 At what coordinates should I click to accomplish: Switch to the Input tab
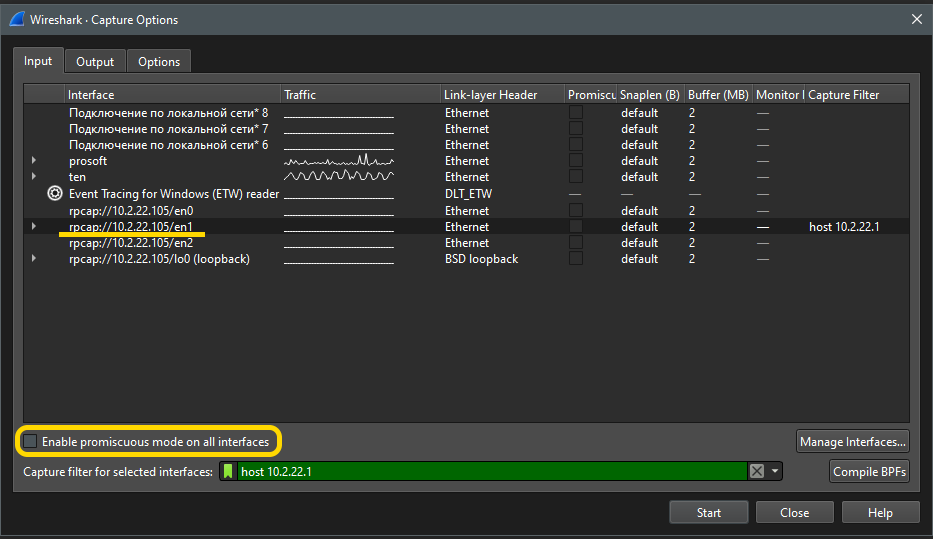tap(38, 61)
